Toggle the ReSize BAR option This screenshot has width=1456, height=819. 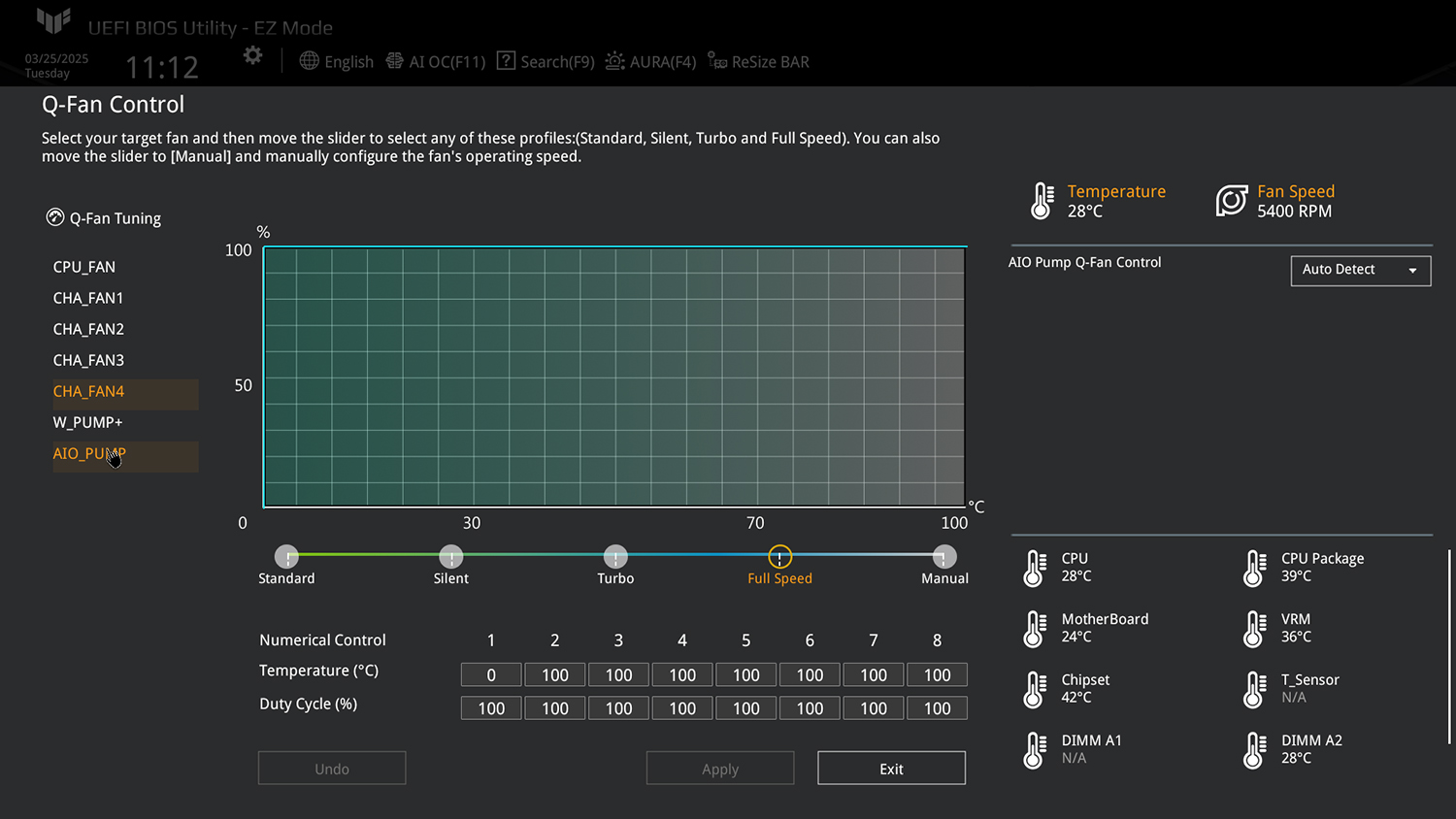point(758,62)
